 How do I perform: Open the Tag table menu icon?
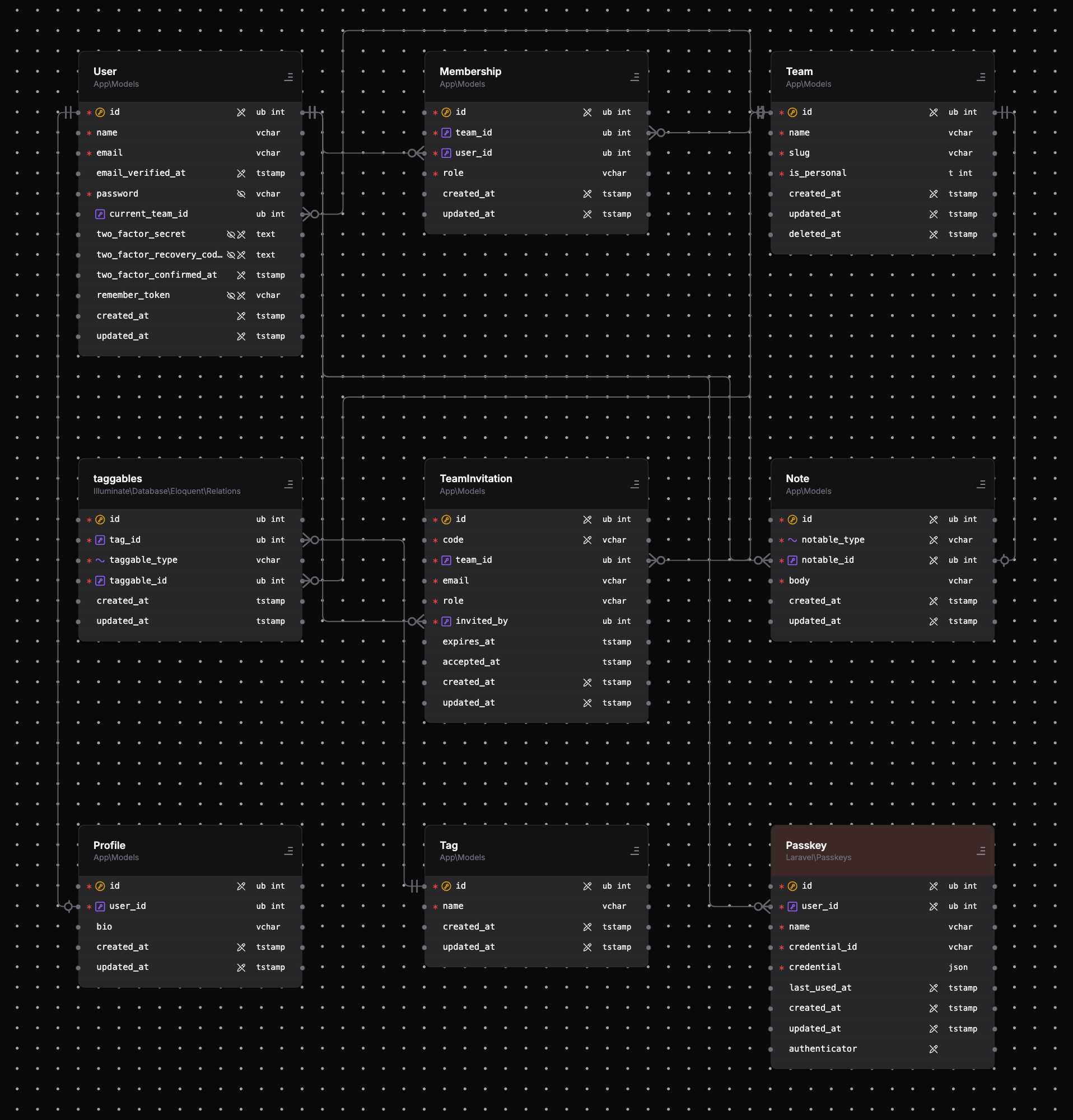(635, 851)
